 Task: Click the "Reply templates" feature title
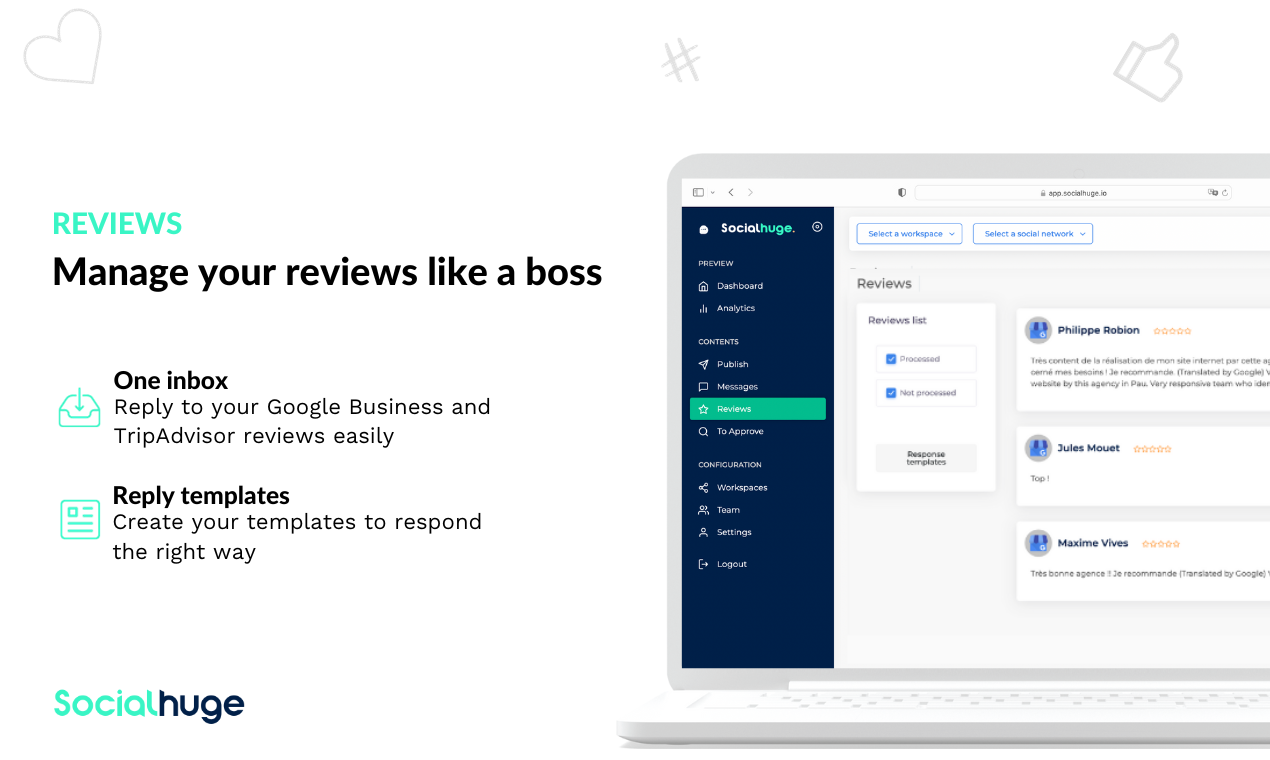(201, 495)
